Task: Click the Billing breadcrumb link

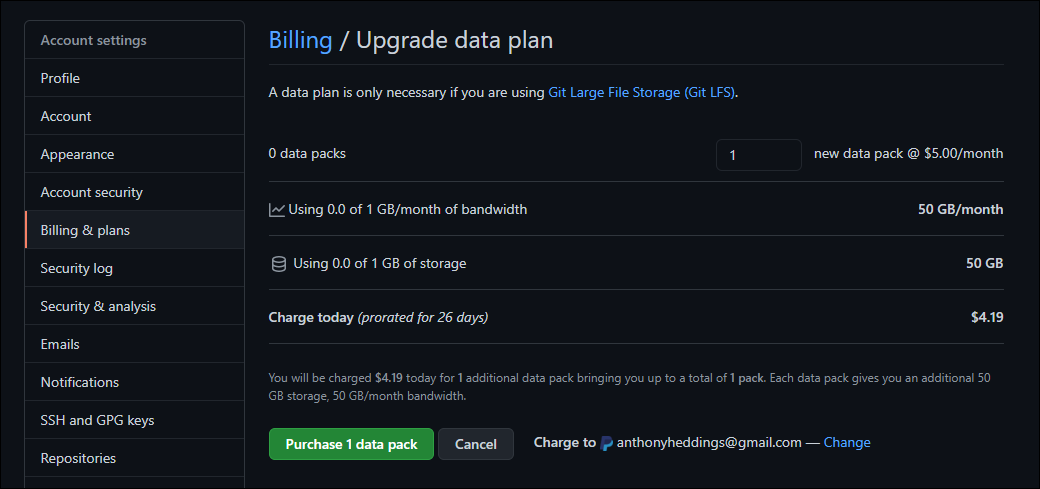Action: tap(300, 41)
